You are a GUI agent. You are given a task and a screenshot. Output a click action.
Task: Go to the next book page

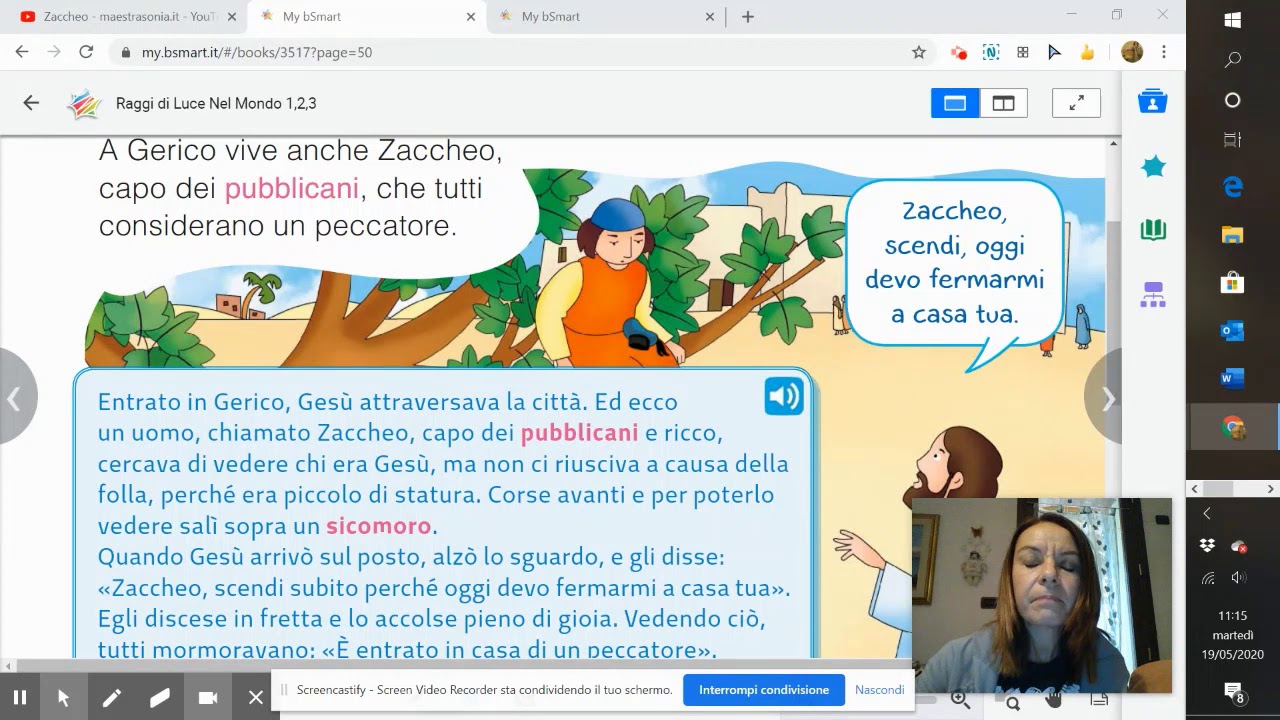click(x=1106, y=399)
